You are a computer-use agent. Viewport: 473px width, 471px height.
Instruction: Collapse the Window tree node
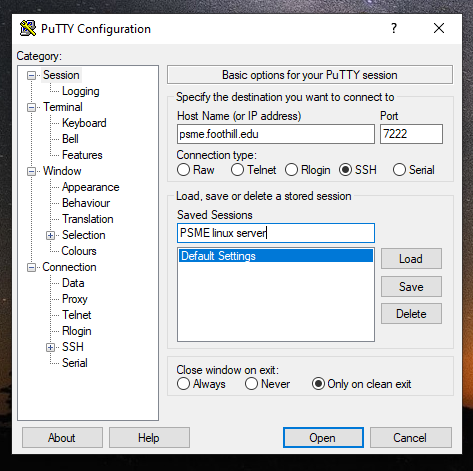click(x=31, y=172)
